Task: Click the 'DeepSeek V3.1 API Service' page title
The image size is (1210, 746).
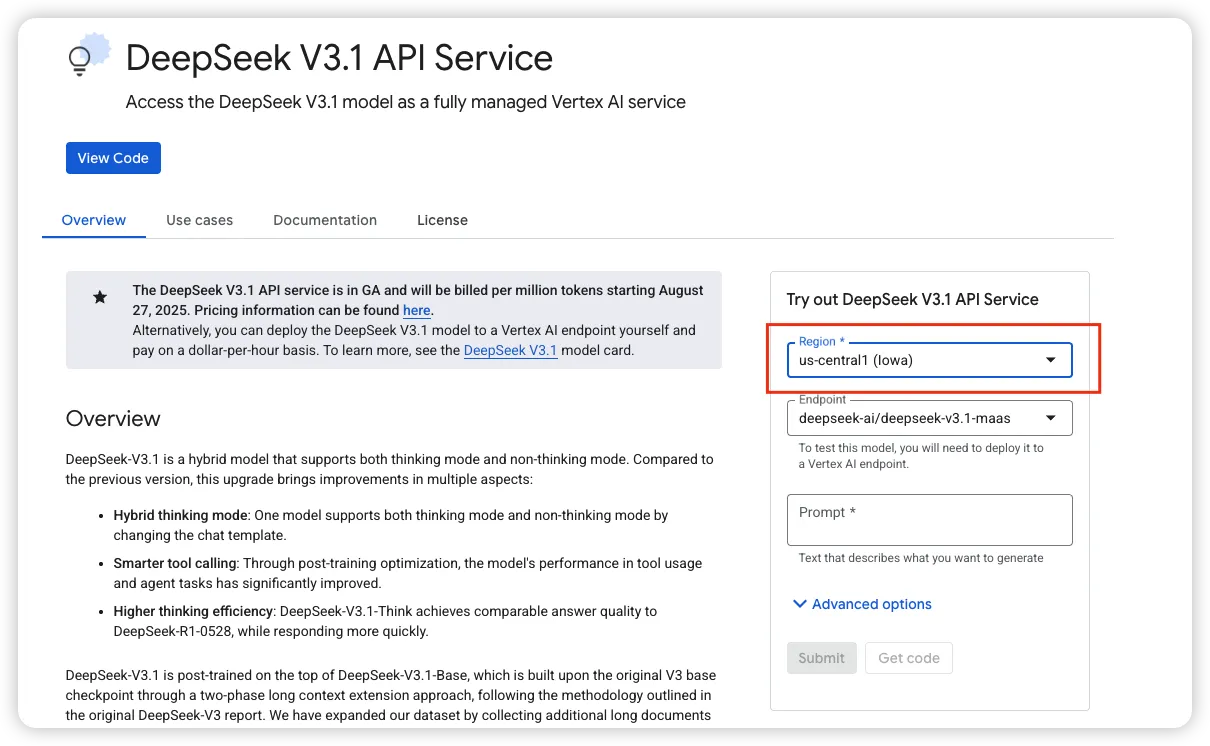Action: 339,58
